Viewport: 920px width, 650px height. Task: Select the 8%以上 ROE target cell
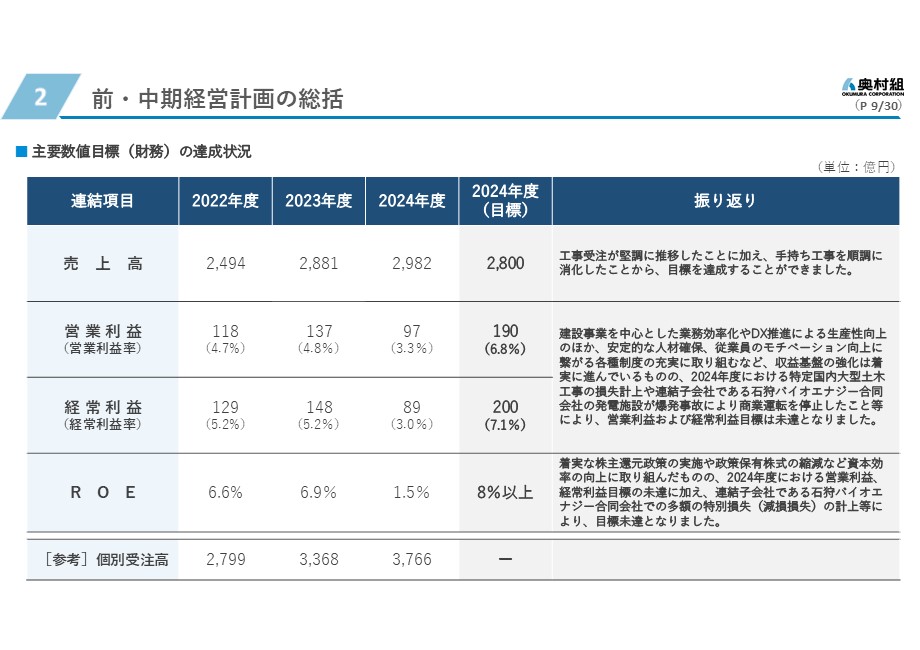[x=505, y=493]
